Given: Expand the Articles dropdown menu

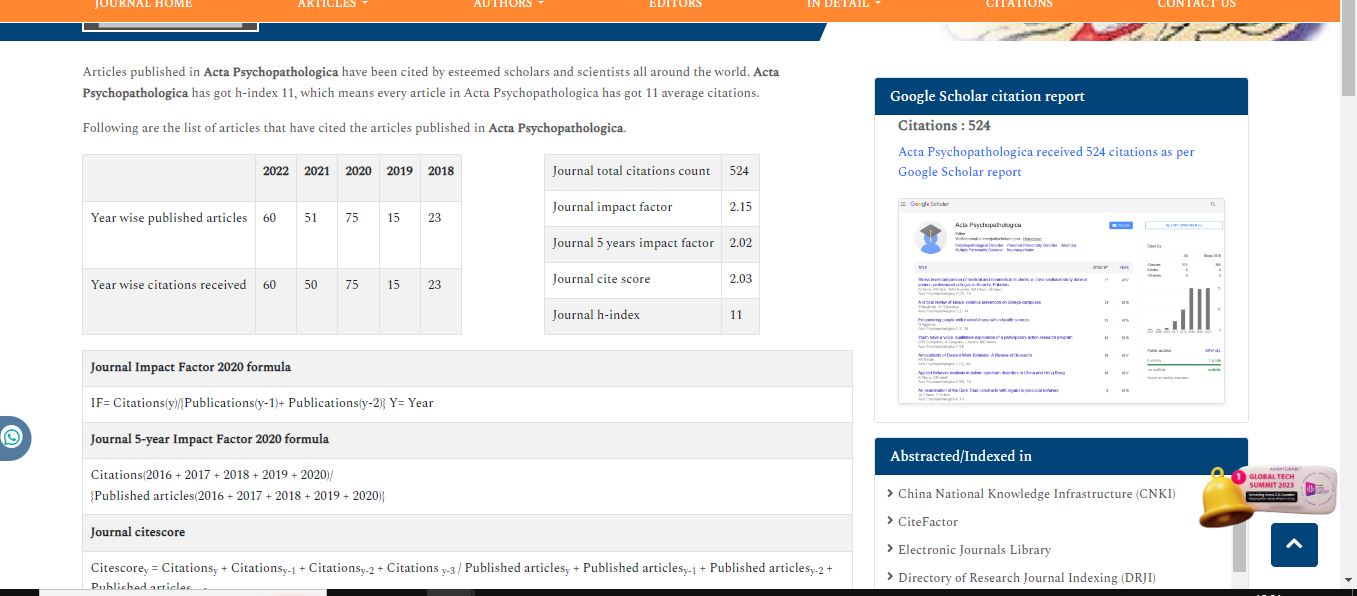Looking at the screenshot, I should (x=332, y=5).
